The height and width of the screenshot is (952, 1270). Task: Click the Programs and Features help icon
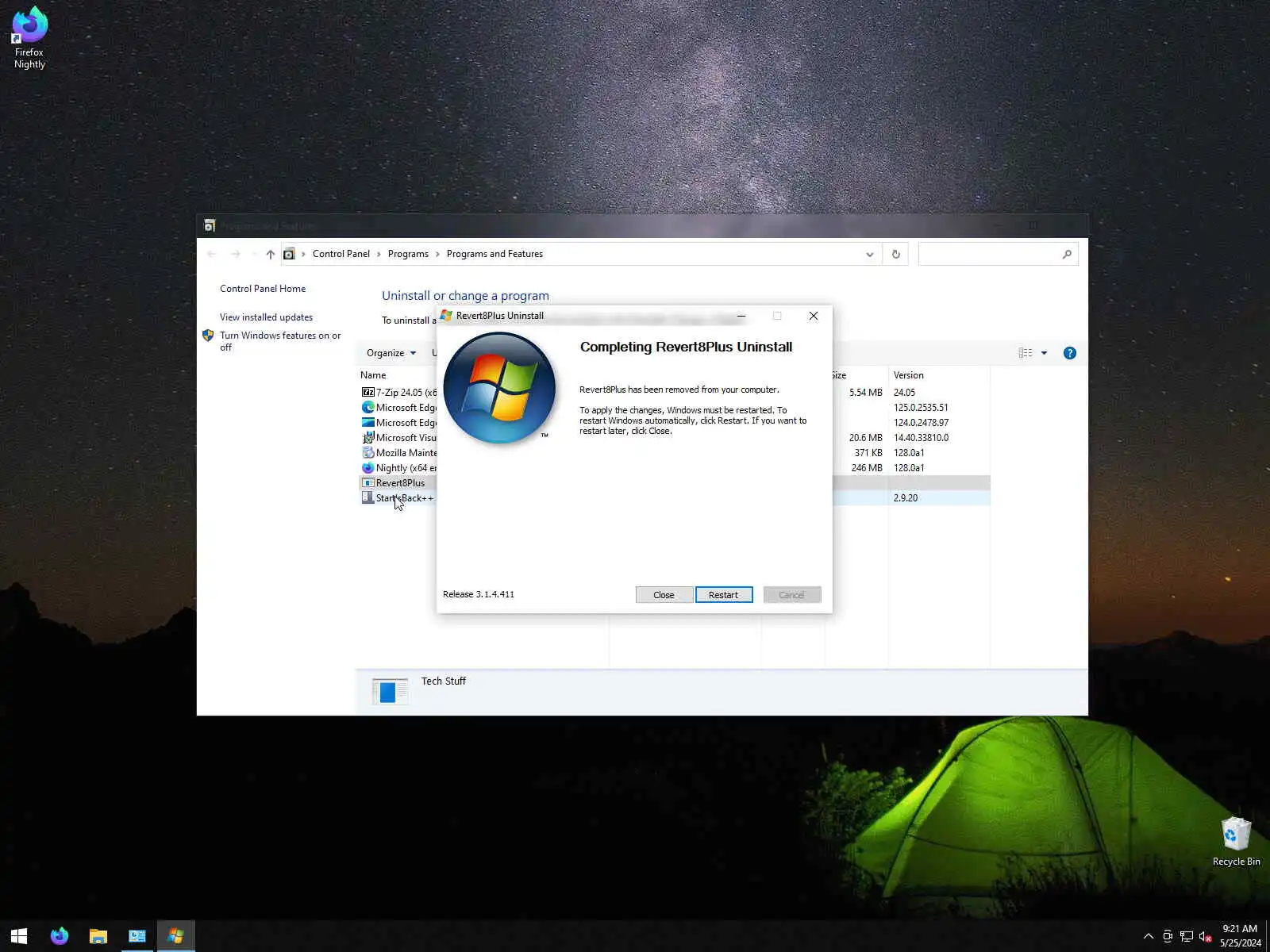point(1070,353)
